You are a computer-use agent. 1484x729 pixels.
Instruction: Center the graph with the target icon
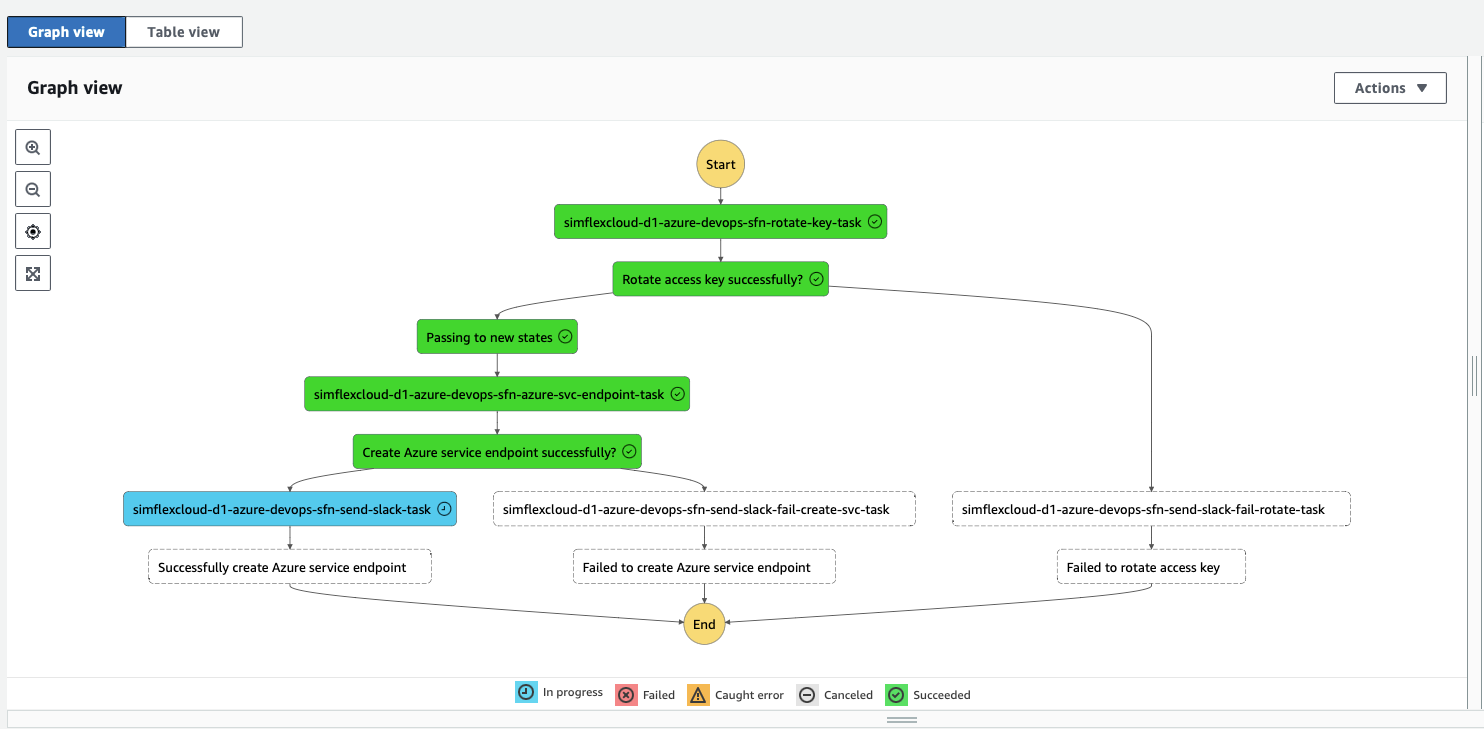[33, 231]
